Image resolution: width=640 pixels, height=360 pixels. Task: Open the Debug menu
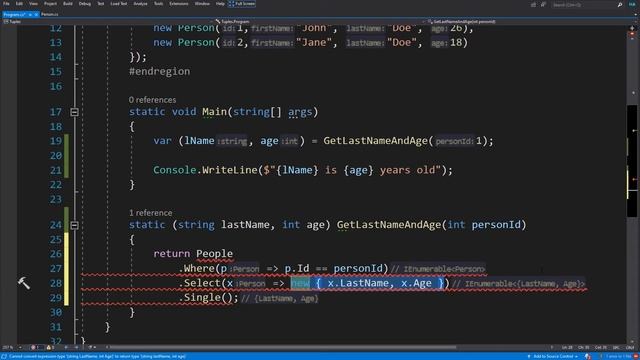(84, 4)
